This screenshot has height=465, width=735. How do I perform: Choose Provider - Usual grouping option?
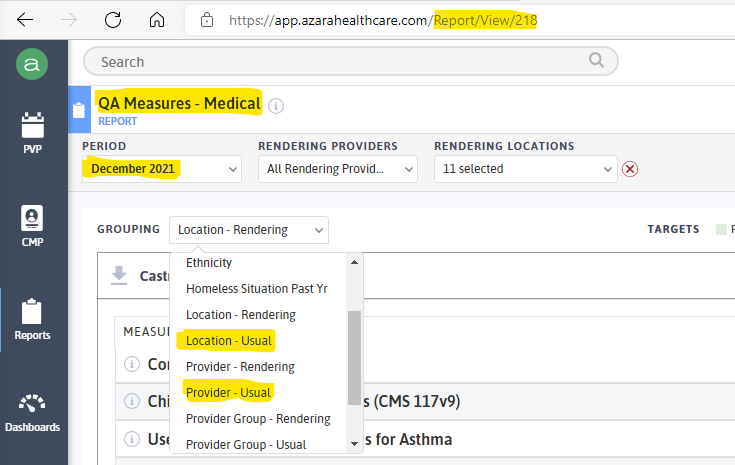(229, 393)
